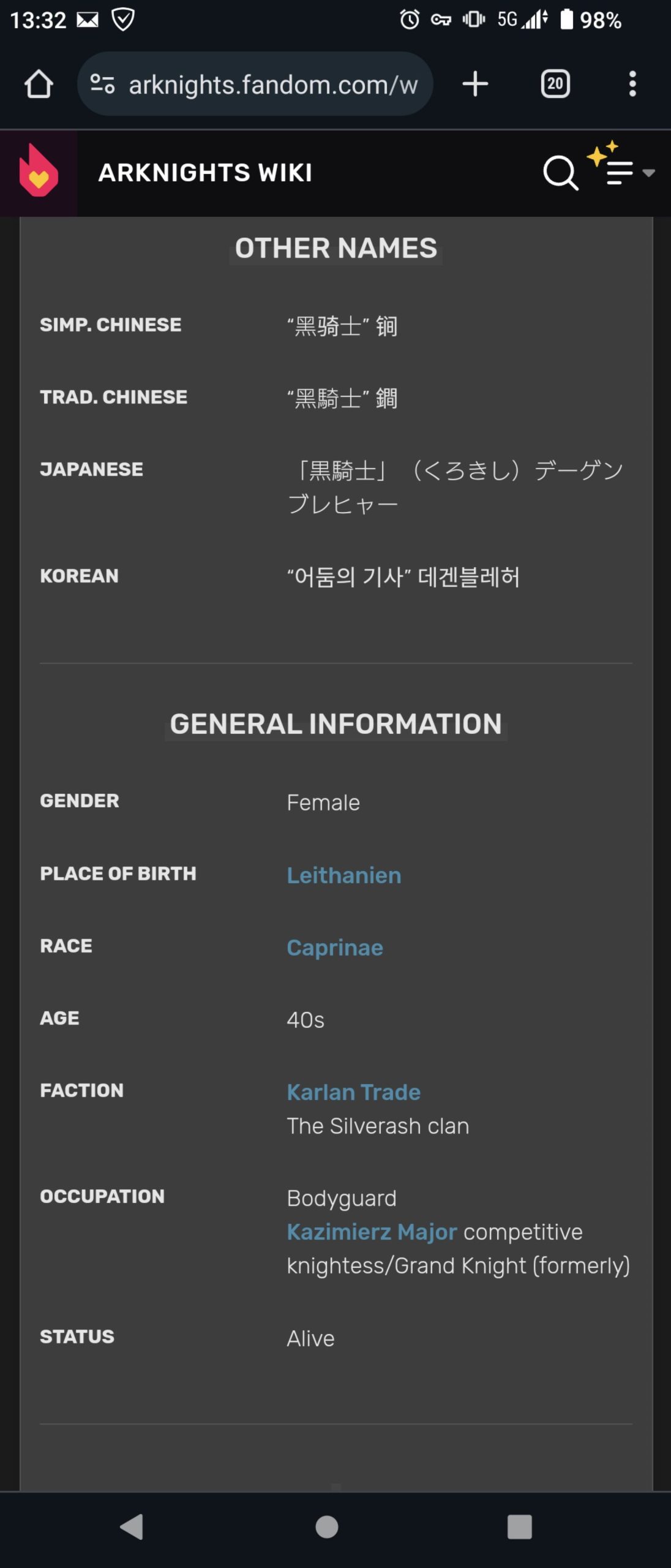The height and width of the screenshot is (1568, 671).
Task: Tap the browser home icon
Action: click(39, 84)
